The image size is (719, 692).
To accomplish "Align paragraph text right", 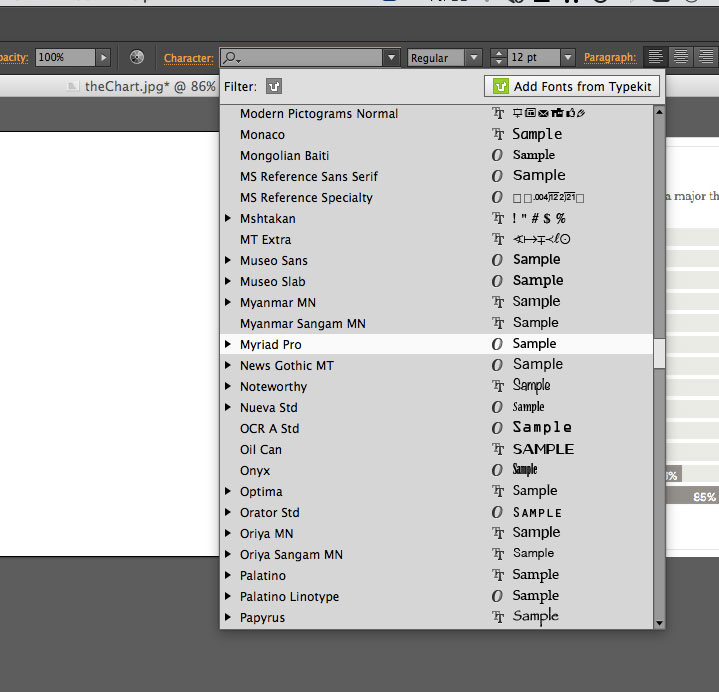I will coord(705,57).
